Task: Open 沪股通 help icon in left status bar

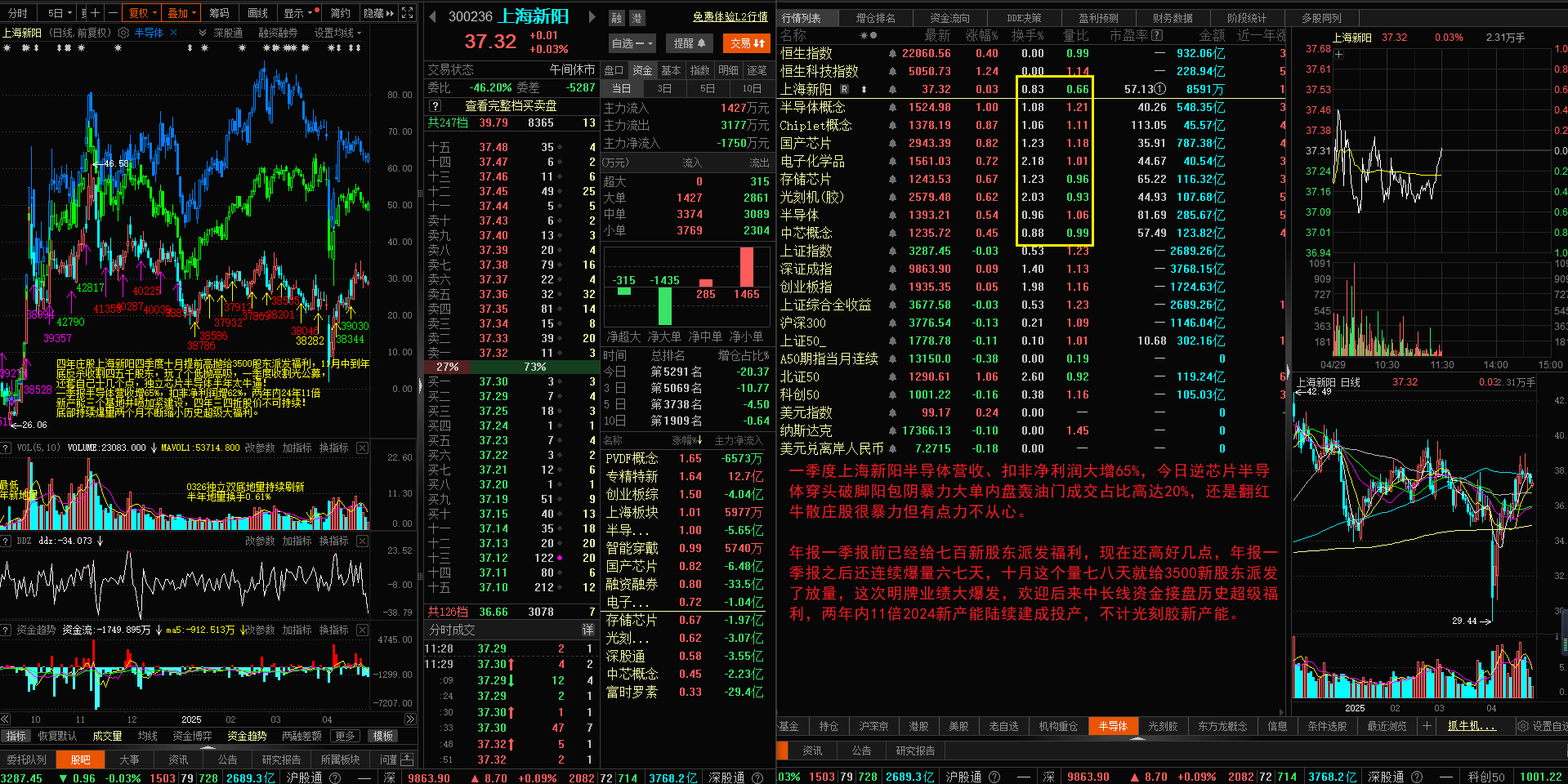Action: (334, 777)
